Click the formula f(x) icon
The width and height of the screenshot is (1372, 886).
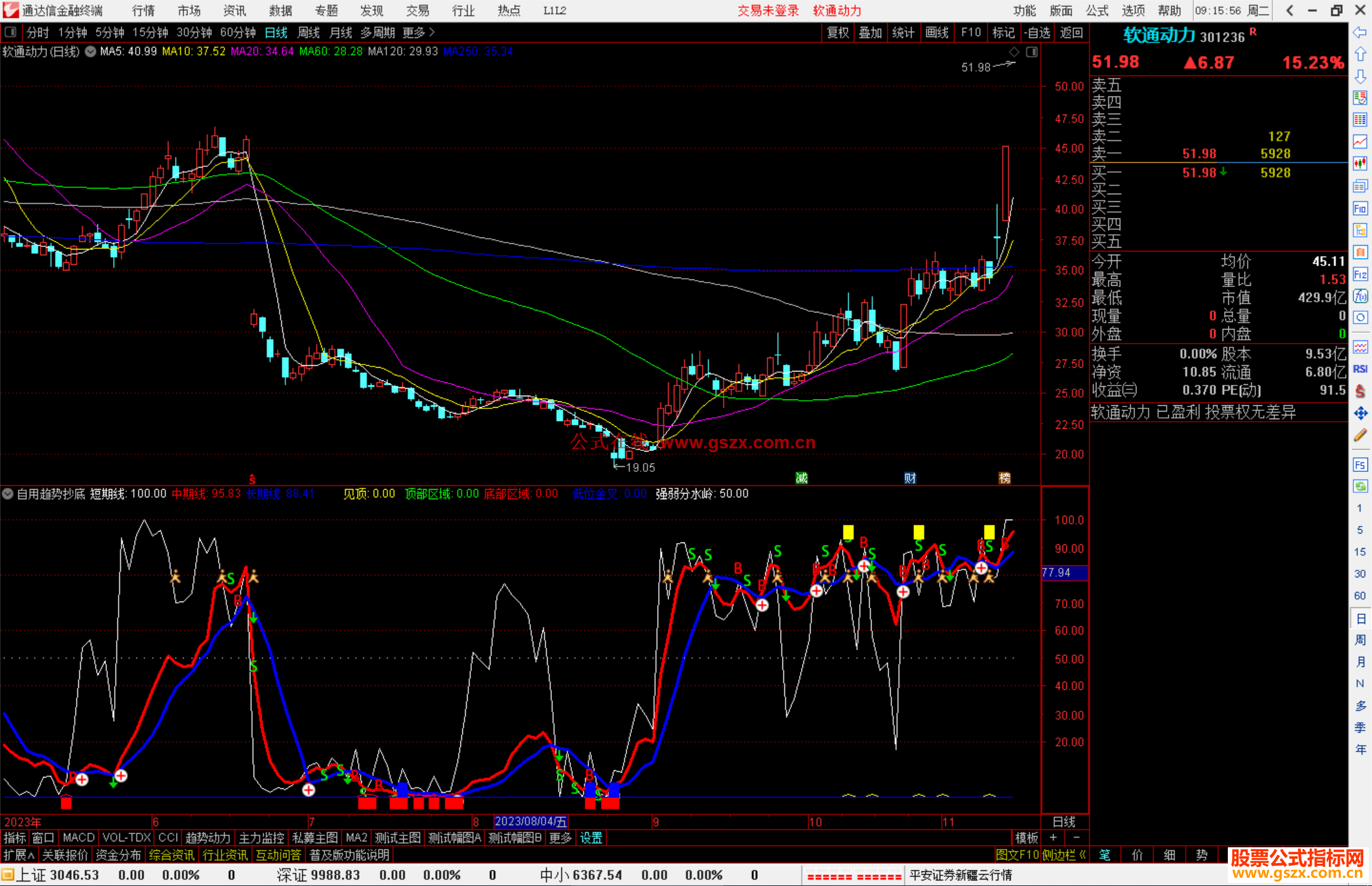click(1360, 296)
